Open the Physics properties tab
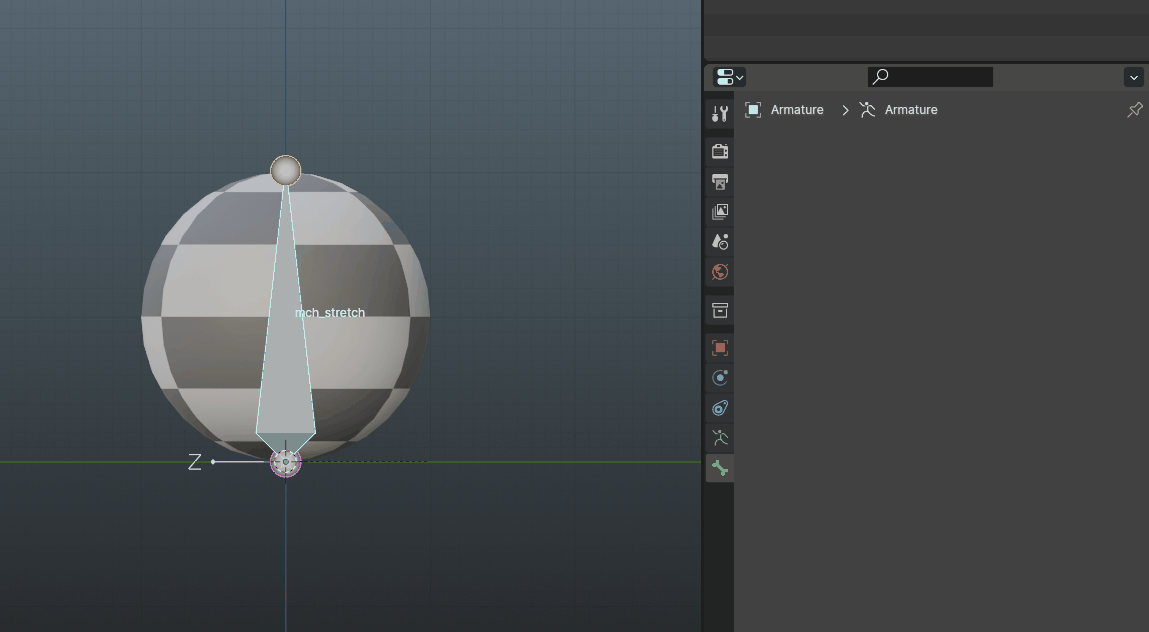The height and width of the screenshot is (632, 1149). point(720,378)
